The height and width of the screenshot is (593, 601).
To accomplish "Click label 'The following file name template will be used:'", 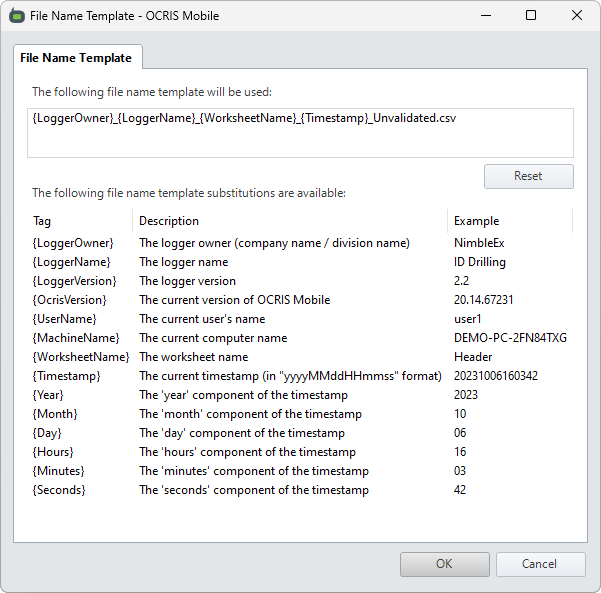I will (x=152, y=92).
